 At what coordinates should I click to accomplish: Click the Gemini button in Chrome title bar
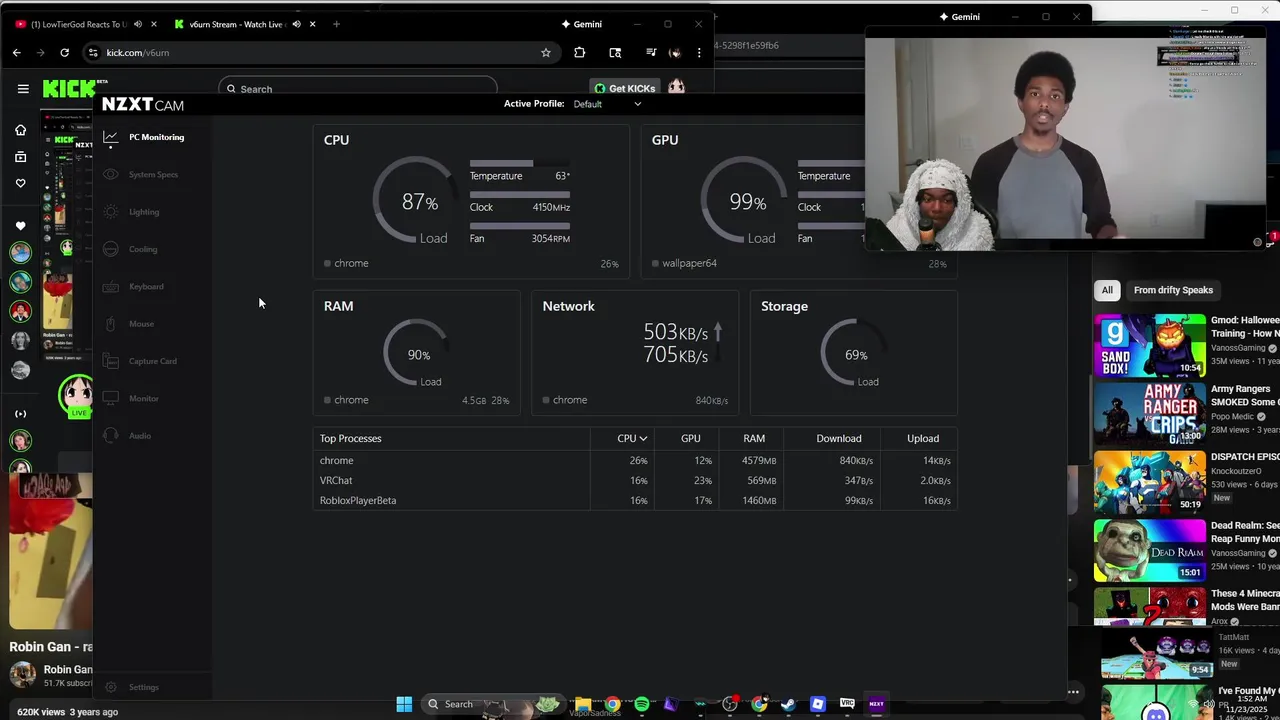tap(582, 24)
